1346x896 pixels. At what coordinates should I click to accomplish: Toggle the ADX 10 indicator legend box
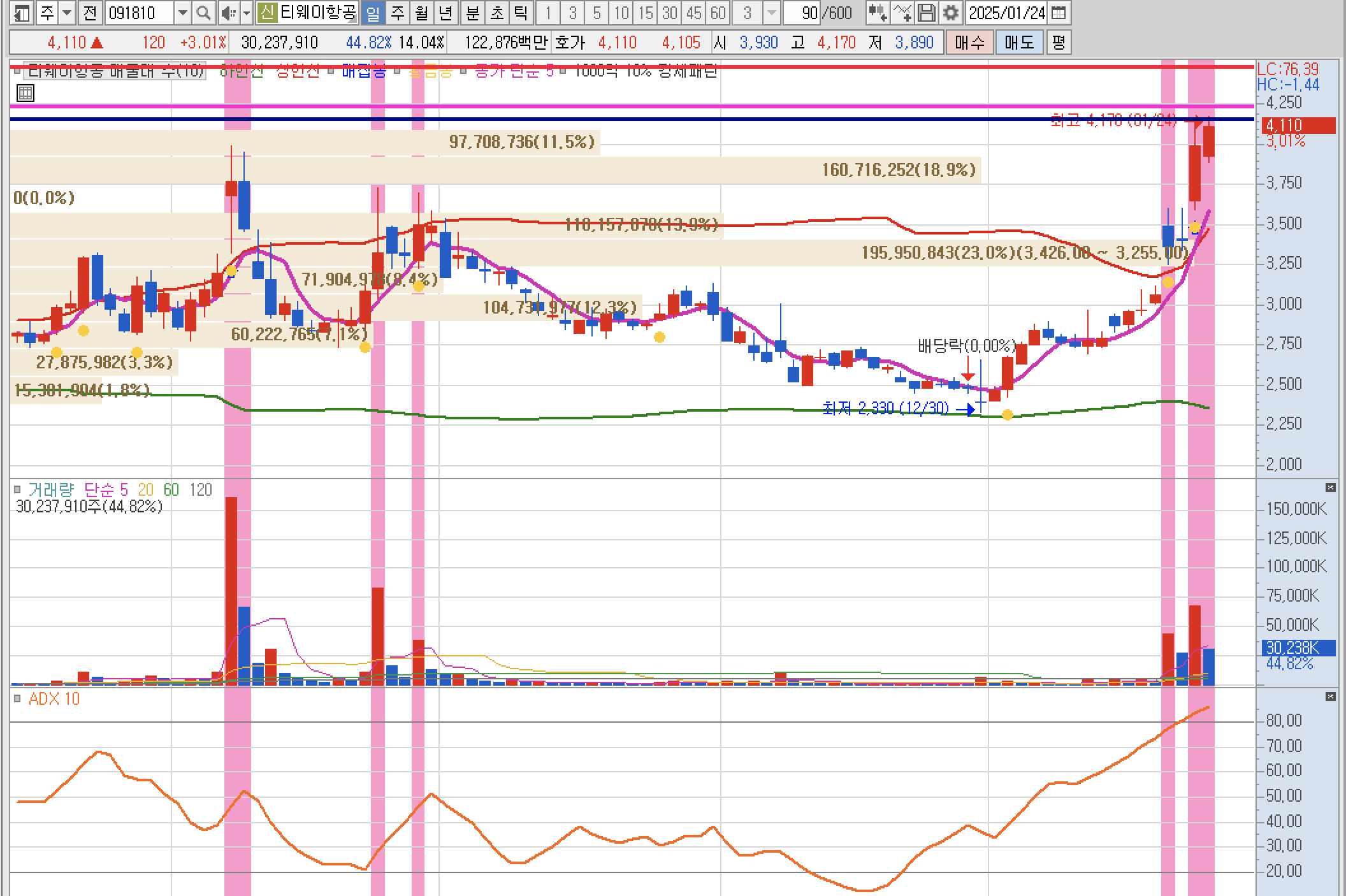[x=18, y=698]
